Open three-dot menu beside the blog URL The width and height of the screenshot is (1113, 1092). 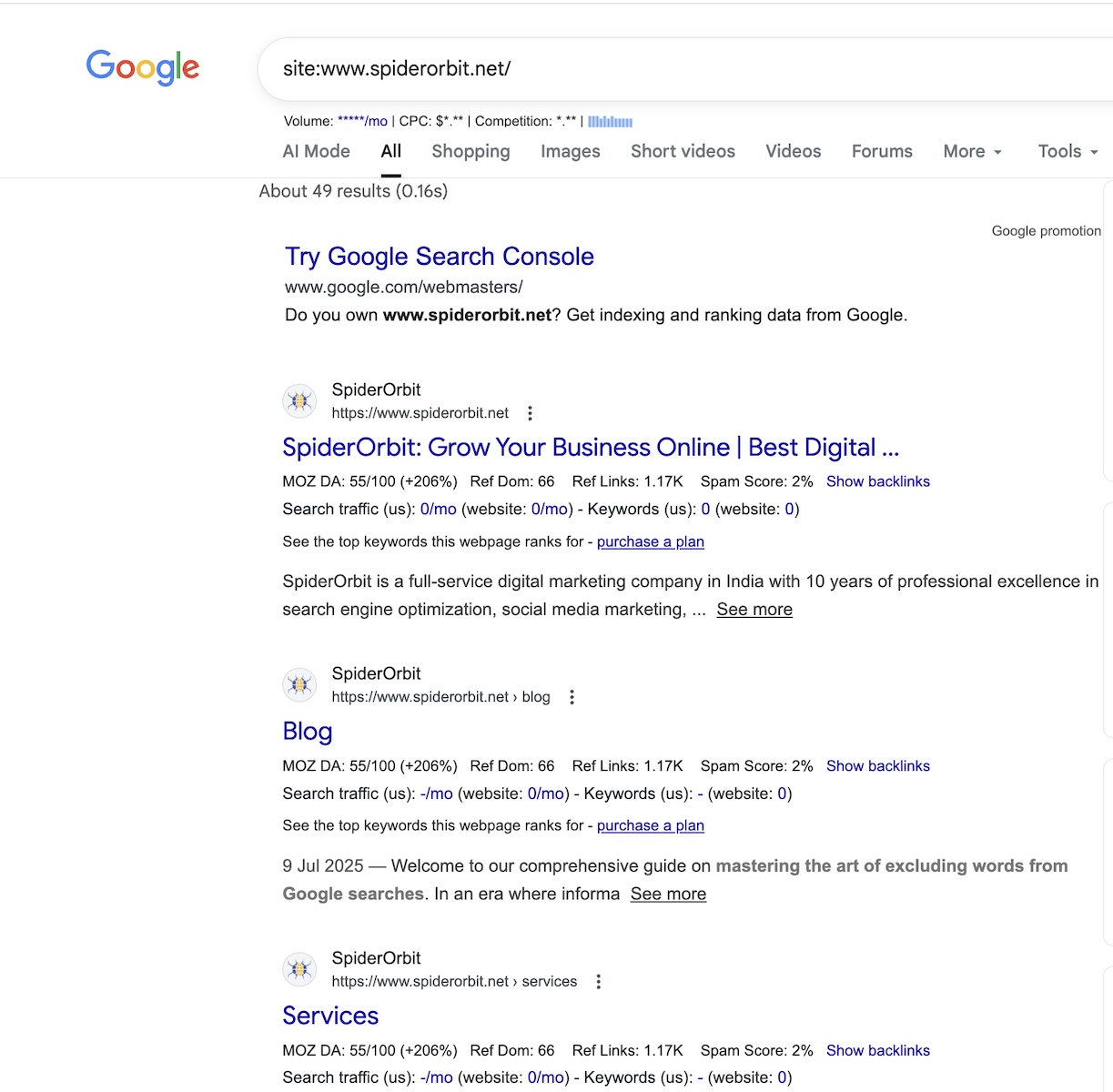[x=572, y=697]
